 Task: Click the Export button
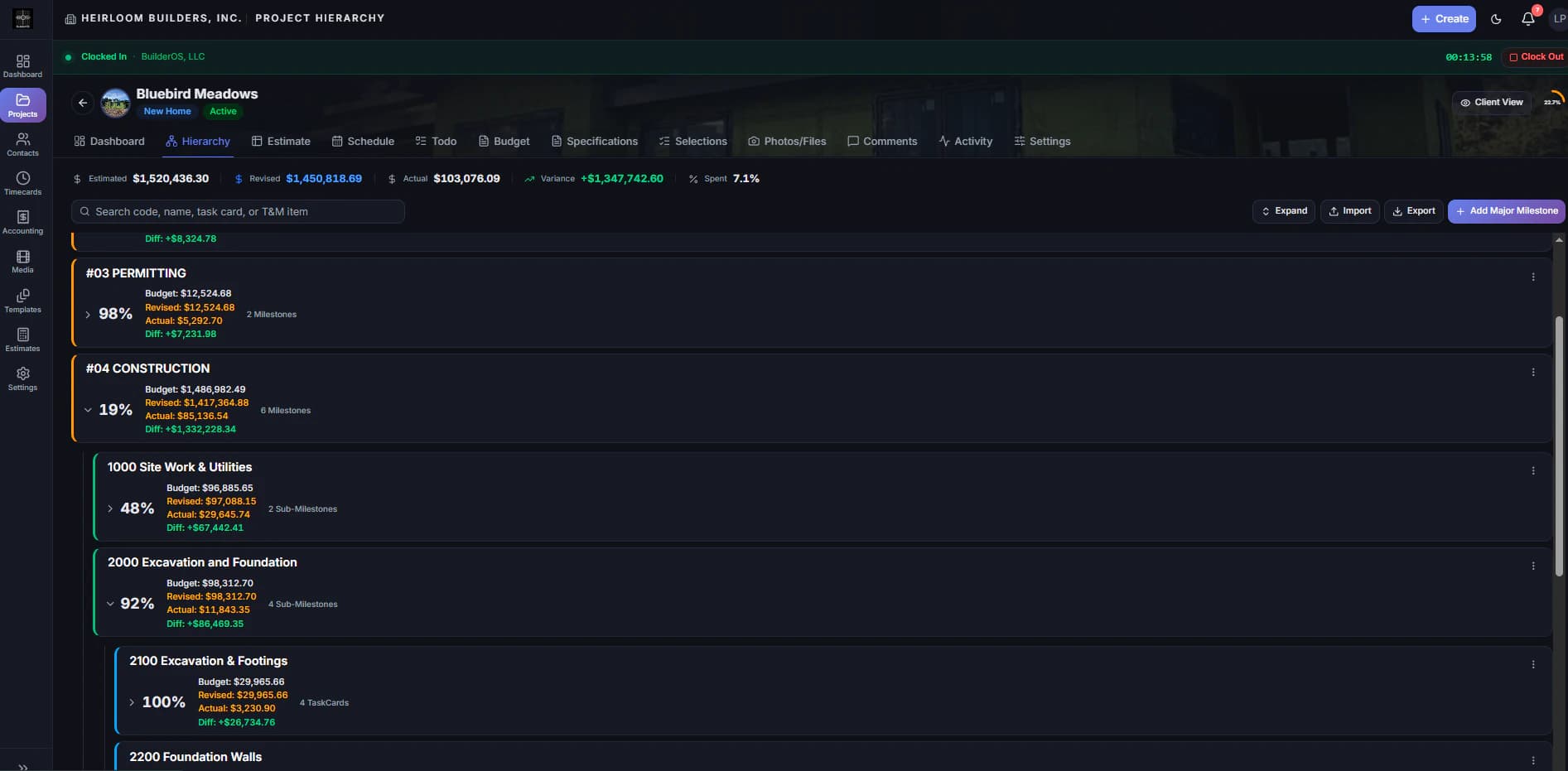coord(1414,211)
